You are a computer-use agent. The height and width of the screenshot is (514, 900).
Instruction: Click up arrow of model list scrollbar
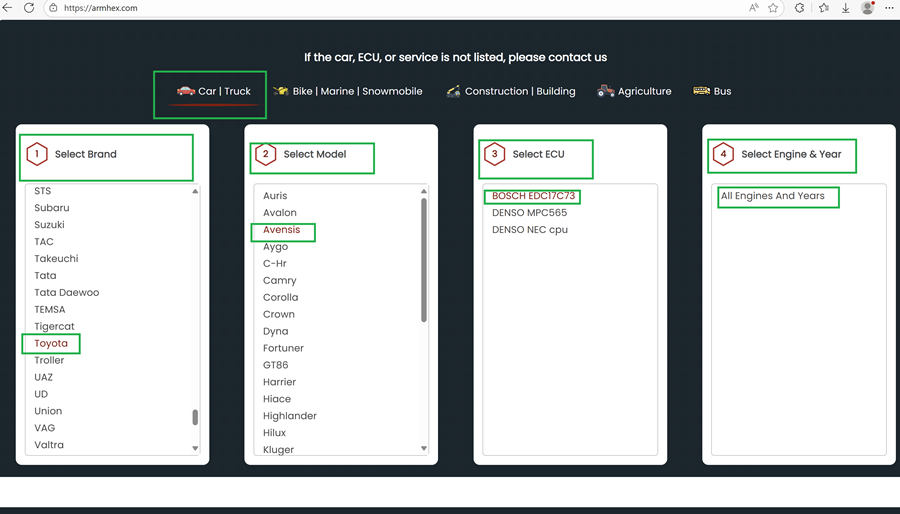point(424,191)
